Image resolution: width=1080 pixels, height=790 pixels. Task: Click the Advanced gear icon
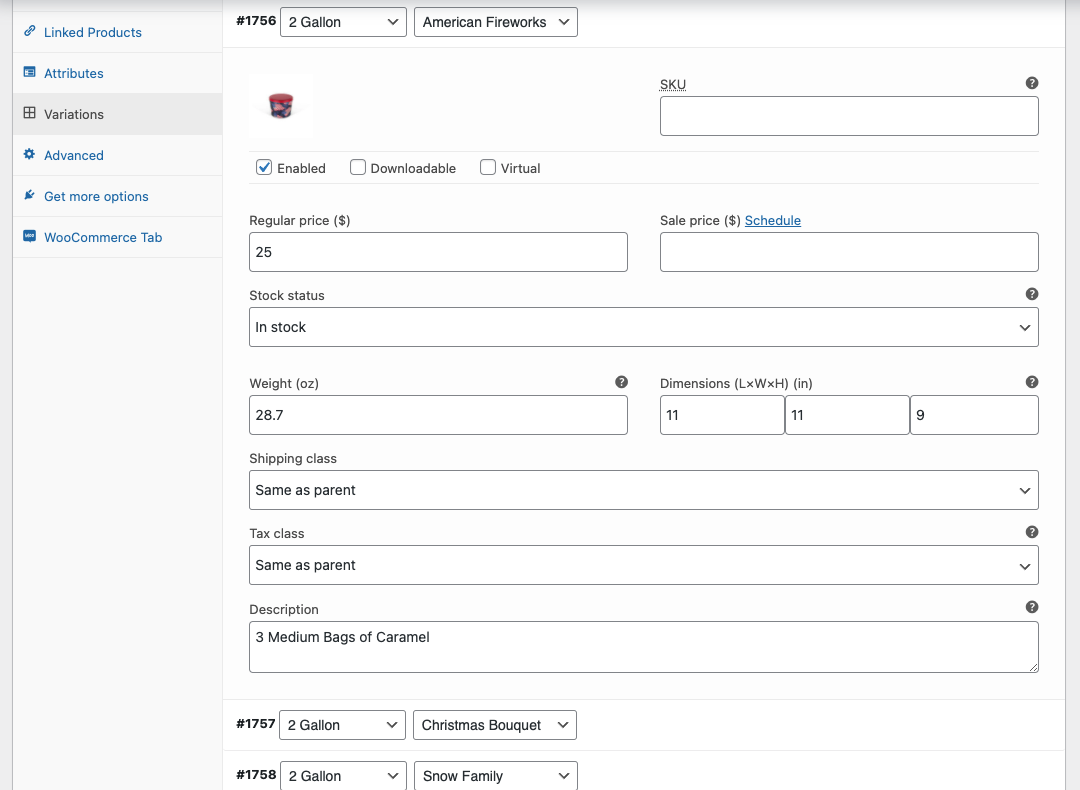[30, 154]
